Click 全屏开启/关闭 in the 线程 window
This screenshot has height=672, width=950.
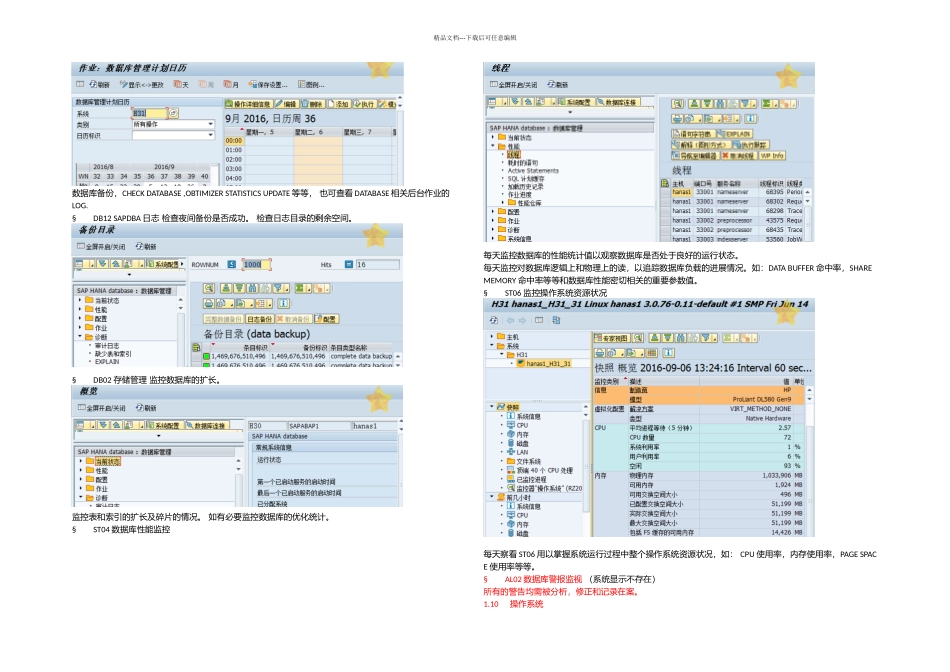pos(513,85)
